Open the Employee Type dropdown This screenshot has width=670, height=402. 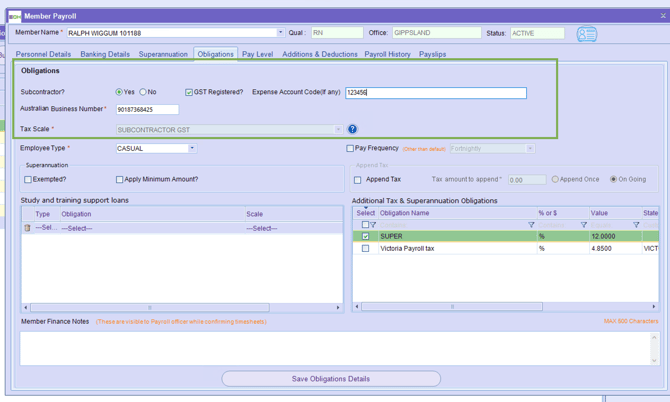tap(192, 148)
